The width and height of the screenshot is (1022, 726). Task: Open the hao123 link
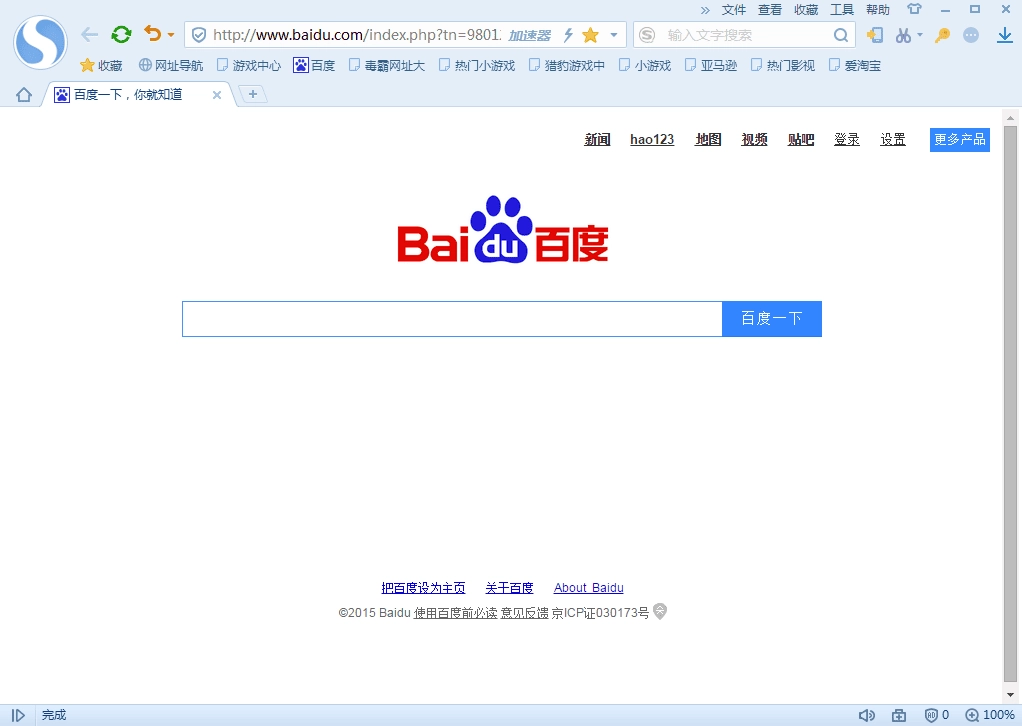pos(652,139)
